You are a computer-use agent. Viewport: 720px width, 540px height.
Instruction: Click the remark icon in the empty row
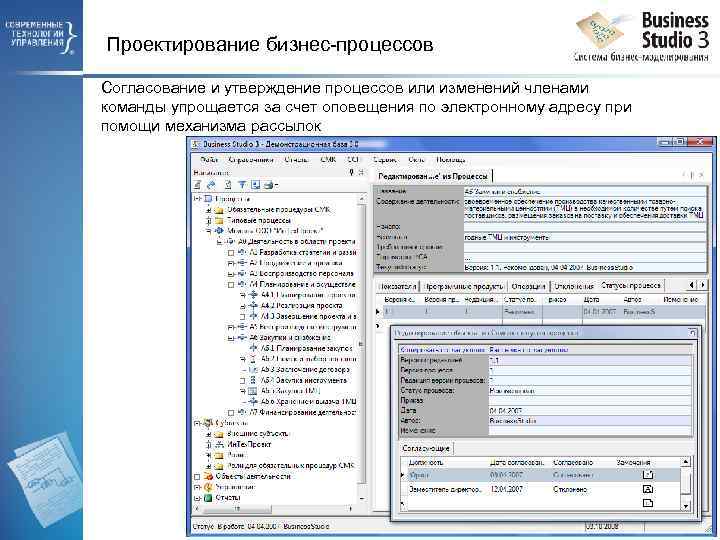coord(648,503)
